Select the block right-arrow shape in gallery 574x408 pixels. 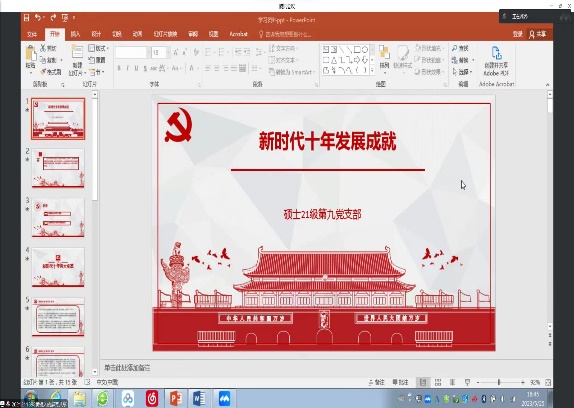tap(357, 60)
